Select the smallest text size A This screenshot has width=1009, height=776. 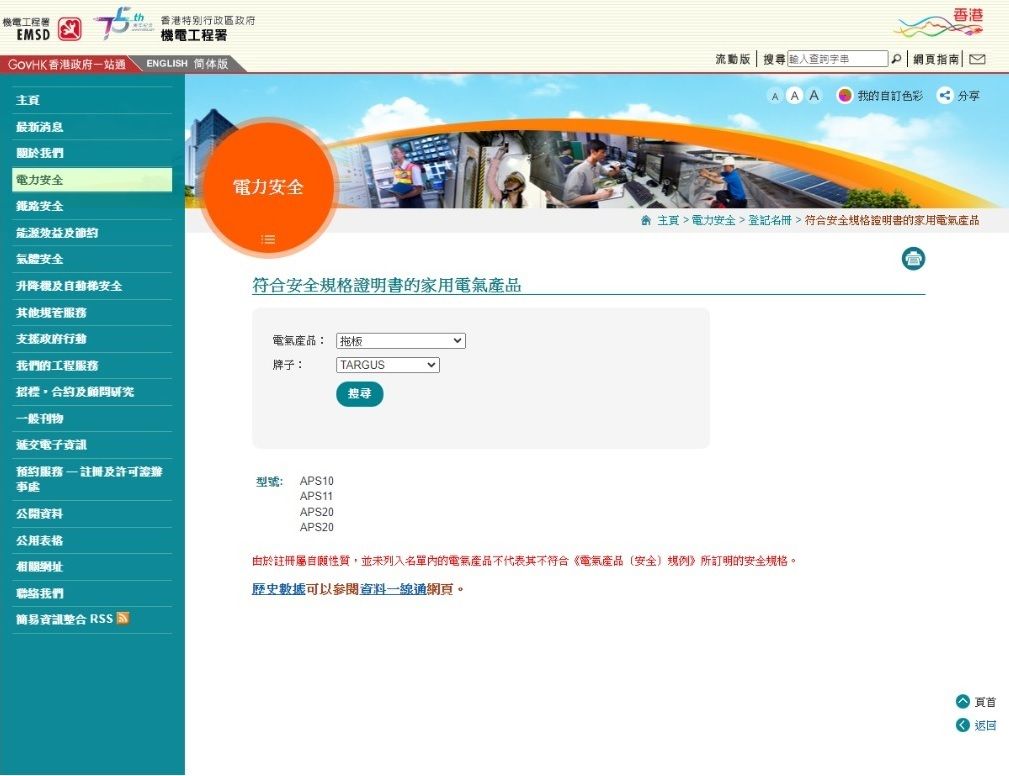(774, 96)
